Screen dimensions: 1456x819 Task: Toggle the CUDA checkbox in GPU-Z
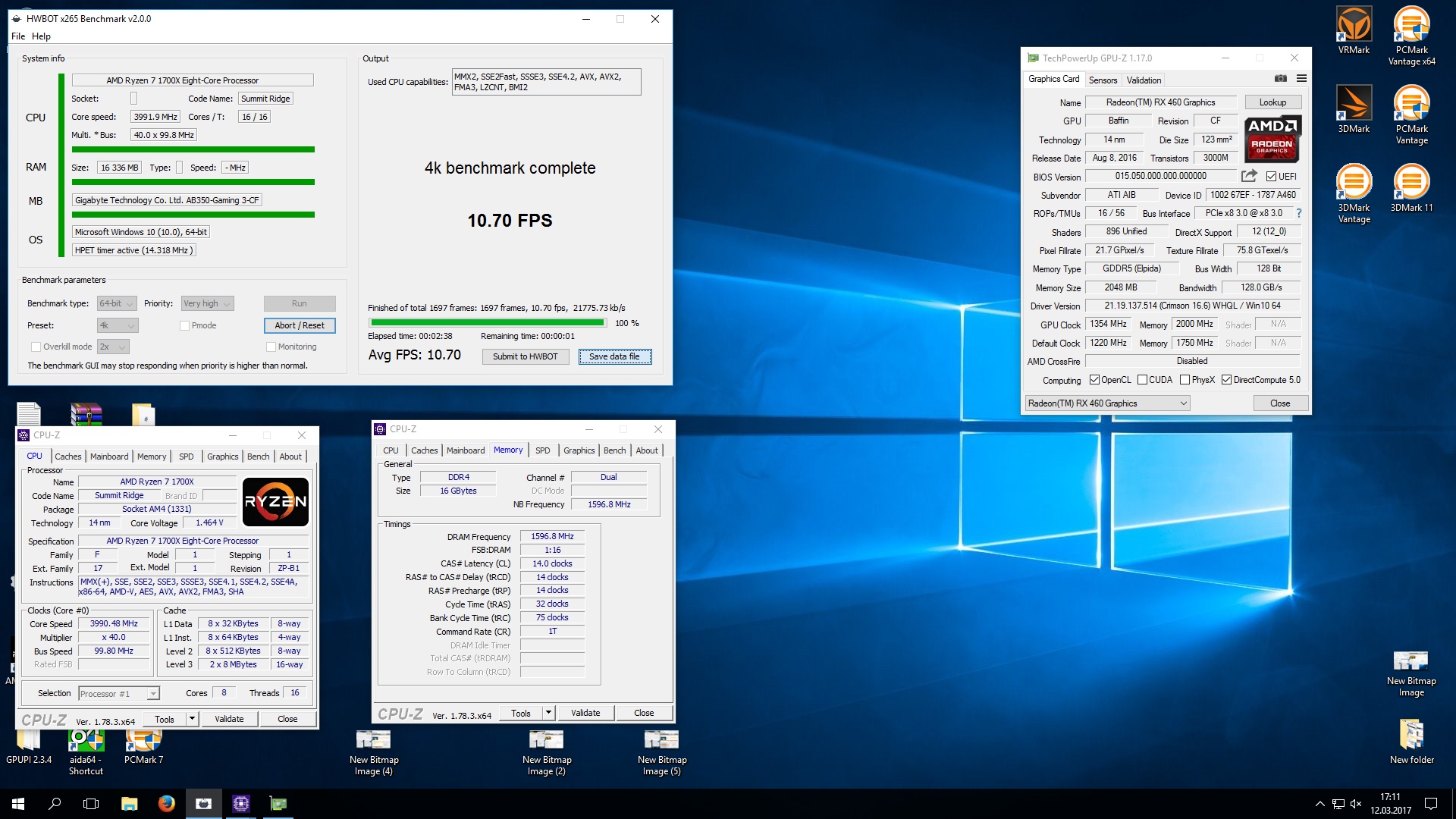[x=1142, y=380]
